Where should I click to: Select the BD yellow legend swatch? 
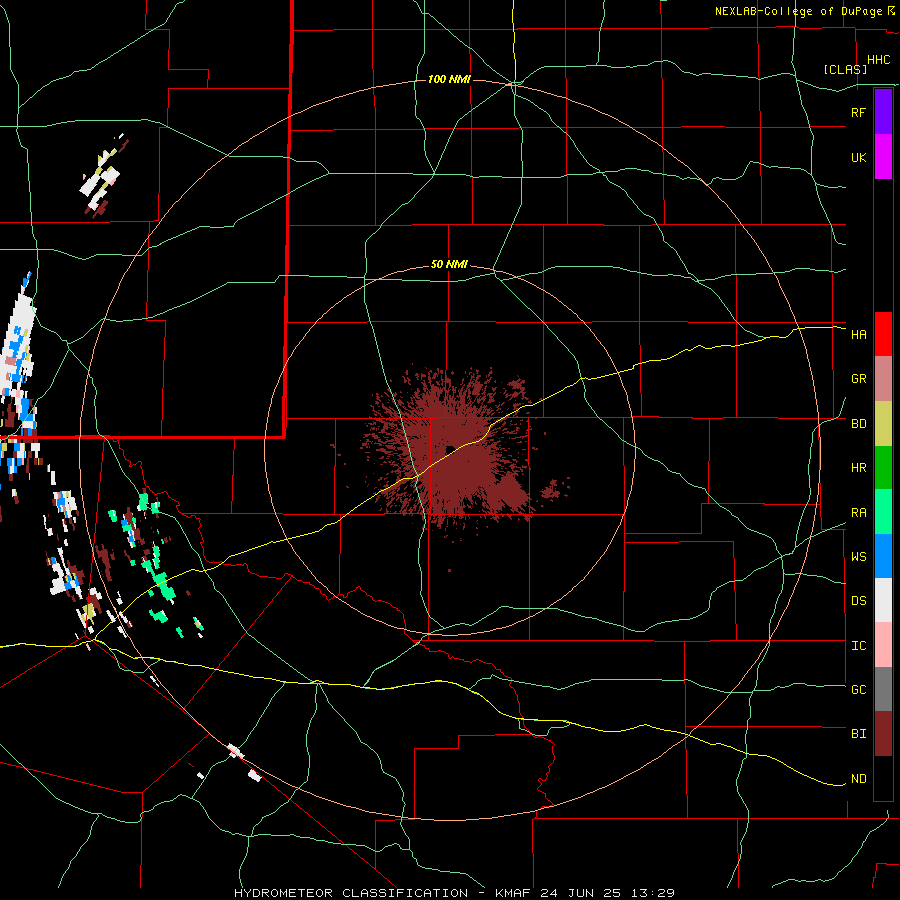tap(883, 424)
